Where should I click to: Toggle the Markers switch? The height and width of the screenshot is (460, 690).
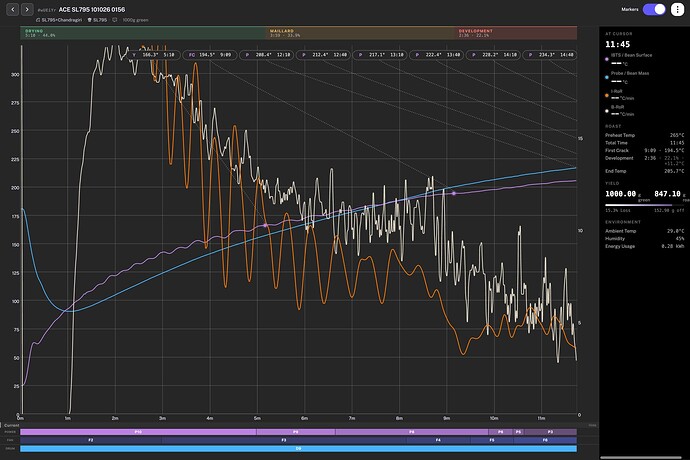point(654,9)
